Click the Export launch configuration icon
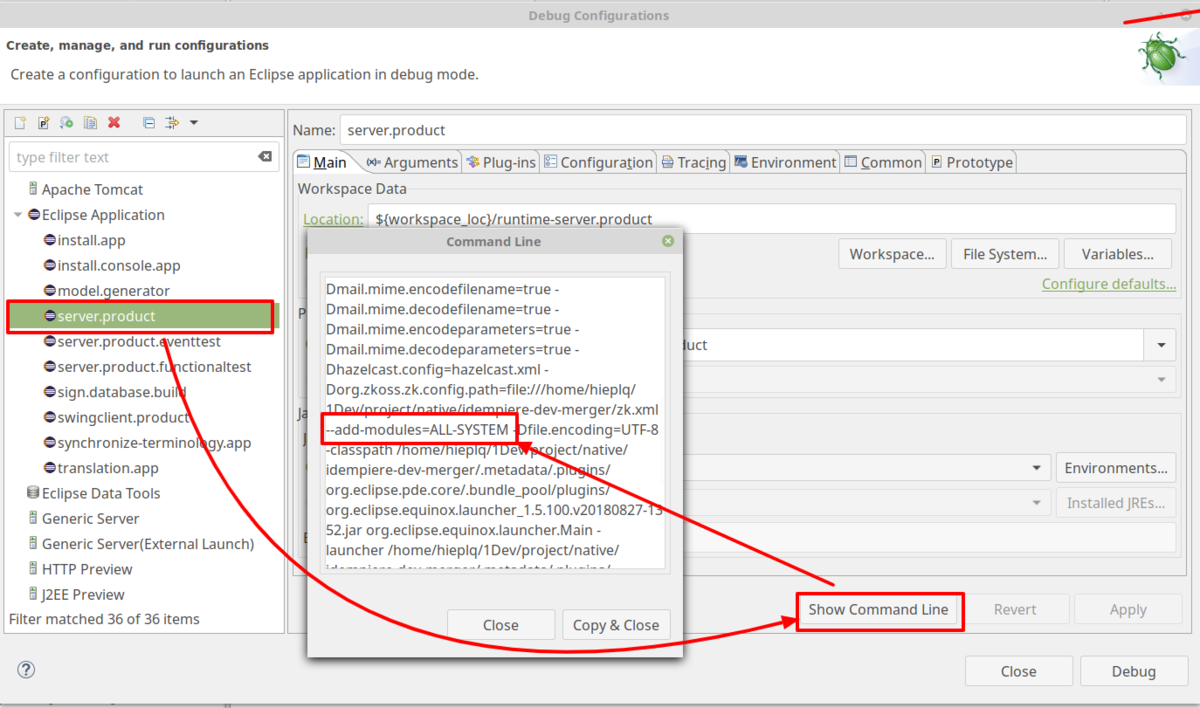This screenshot has height=708, width=1200. (x=67, y=123)
